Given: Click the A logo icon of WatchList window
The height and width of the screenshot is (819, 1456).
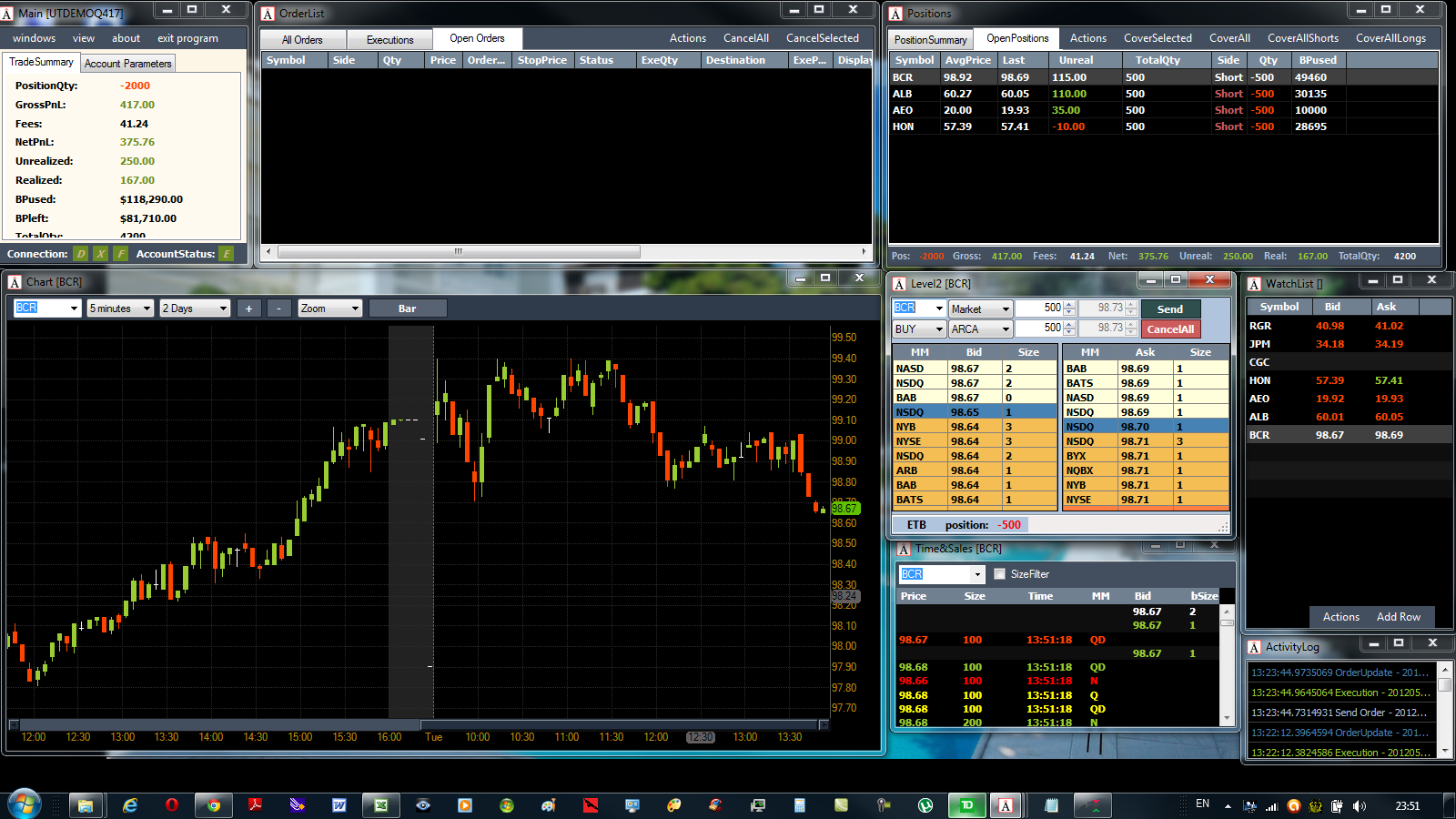Looking at the screenshot, I should pos(1254,284).
